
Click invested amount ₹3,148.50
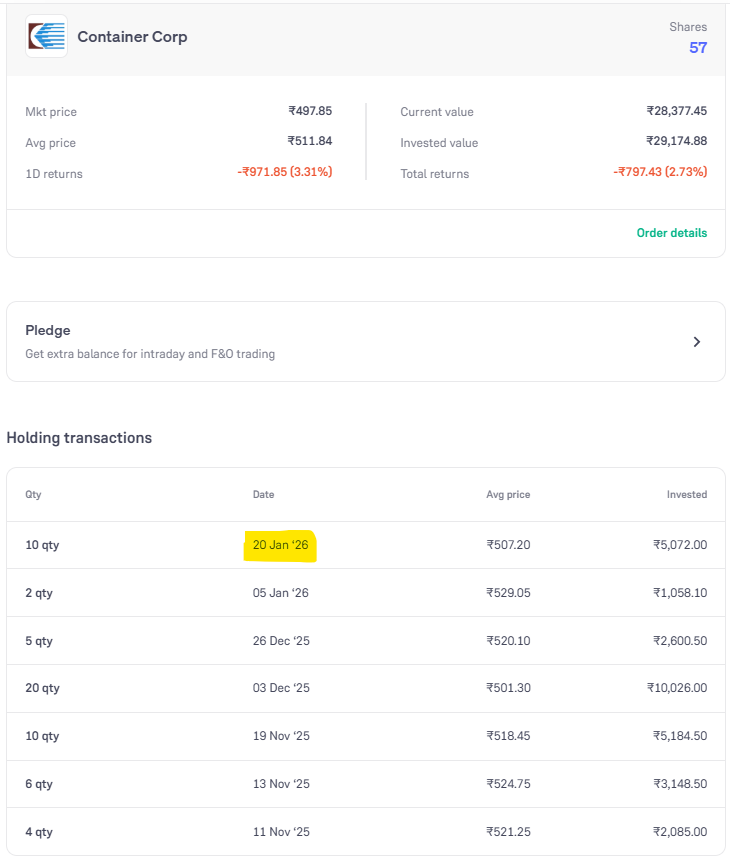(x=679, y=784)
